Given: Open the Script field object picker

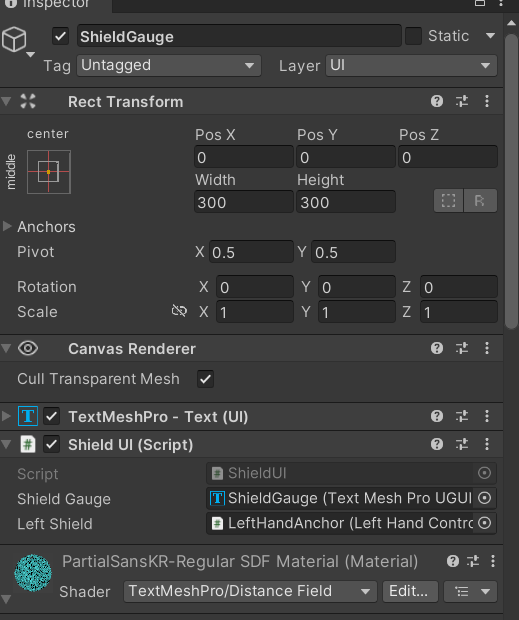Looking at the screenshot, I should point(484,473).
